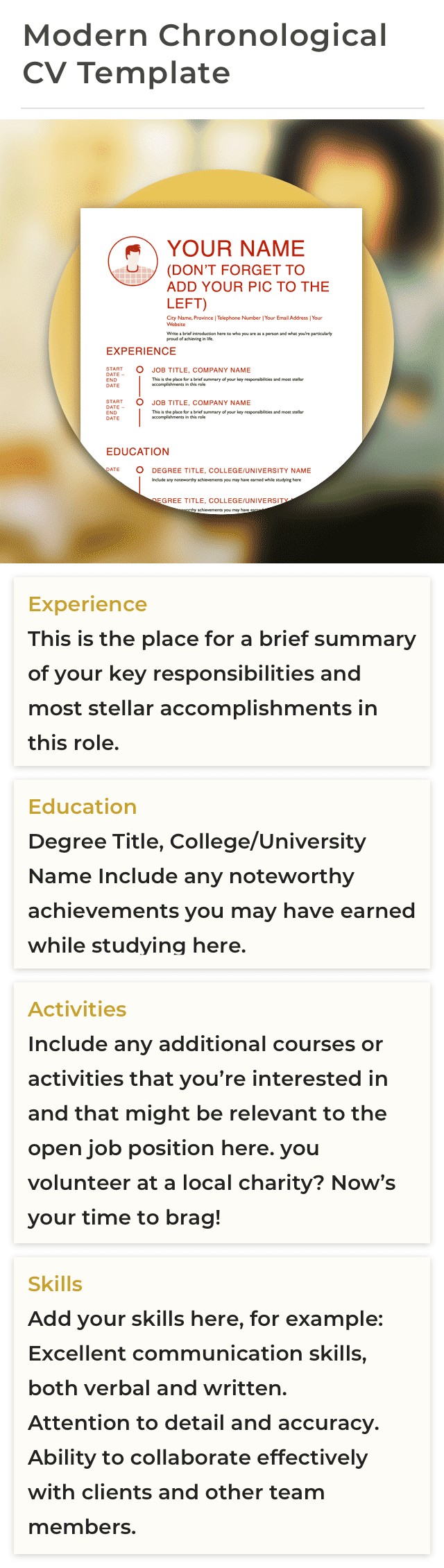Click the first JOB TITLE, COMPANY NAME line
This screenshot has width=444, height=1568.
(201, 370)
